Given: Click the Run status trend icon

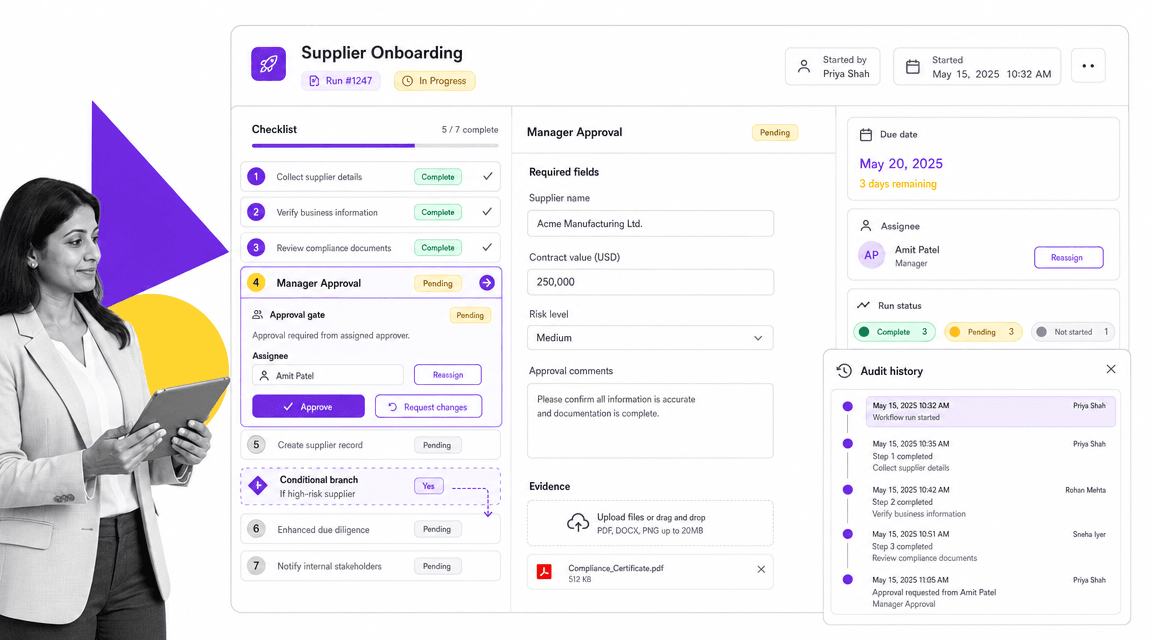Looking at the screenshot, I should [863, 305].
